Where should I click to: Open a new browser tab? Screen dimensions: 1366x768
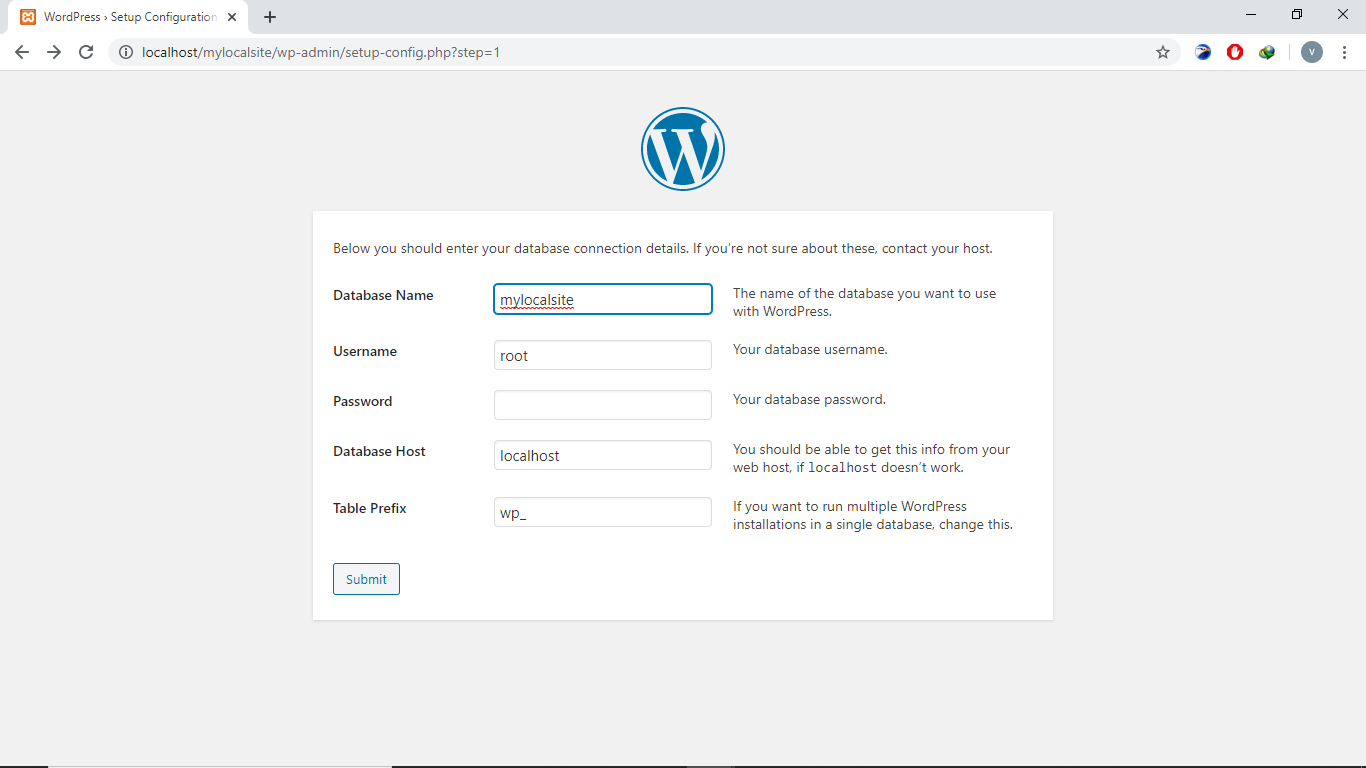270,17
